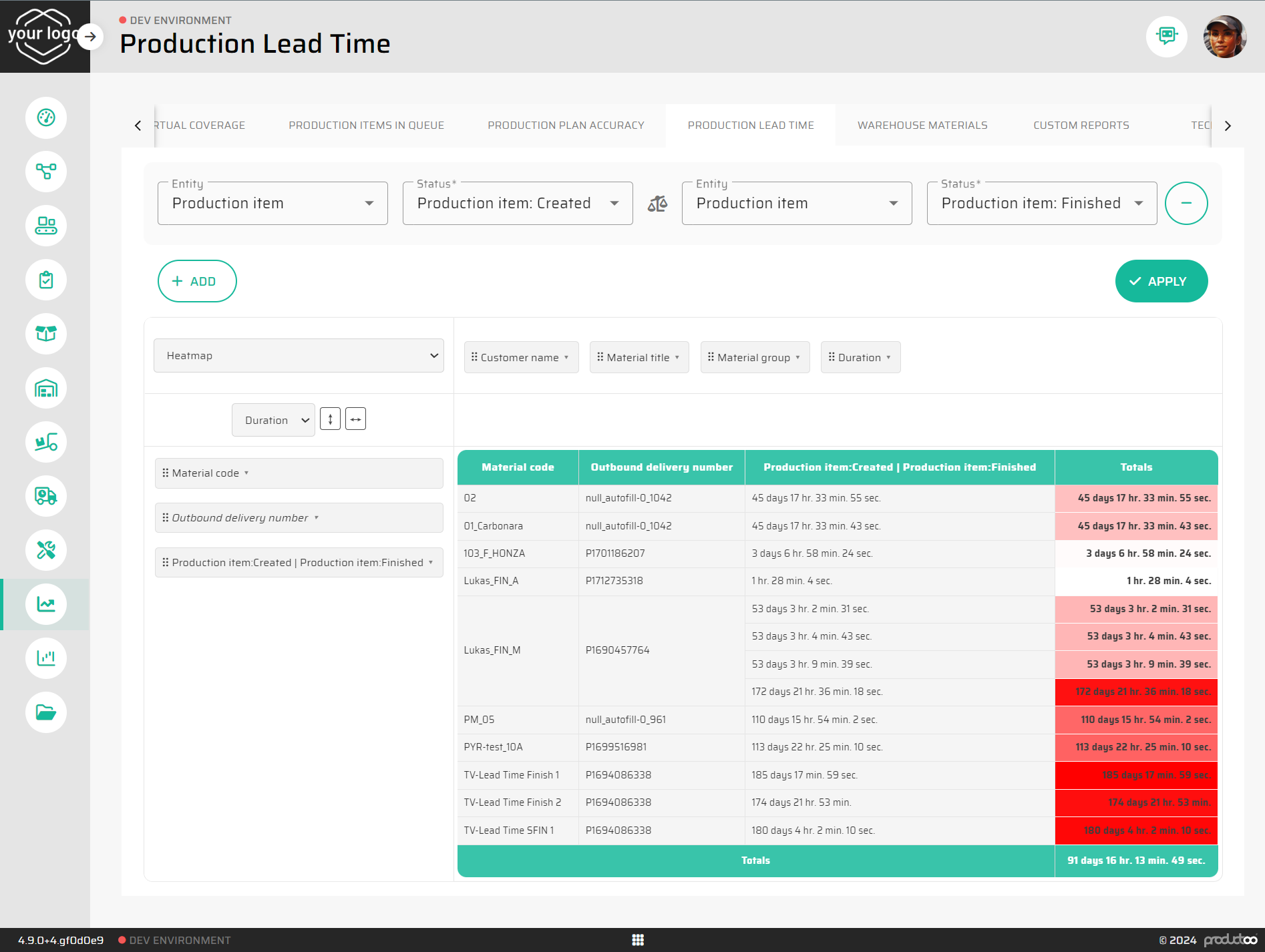Screen dimensions: 1265x952
Task: Expand sidebar with arrow next to logo
Action: coord(90,37)
